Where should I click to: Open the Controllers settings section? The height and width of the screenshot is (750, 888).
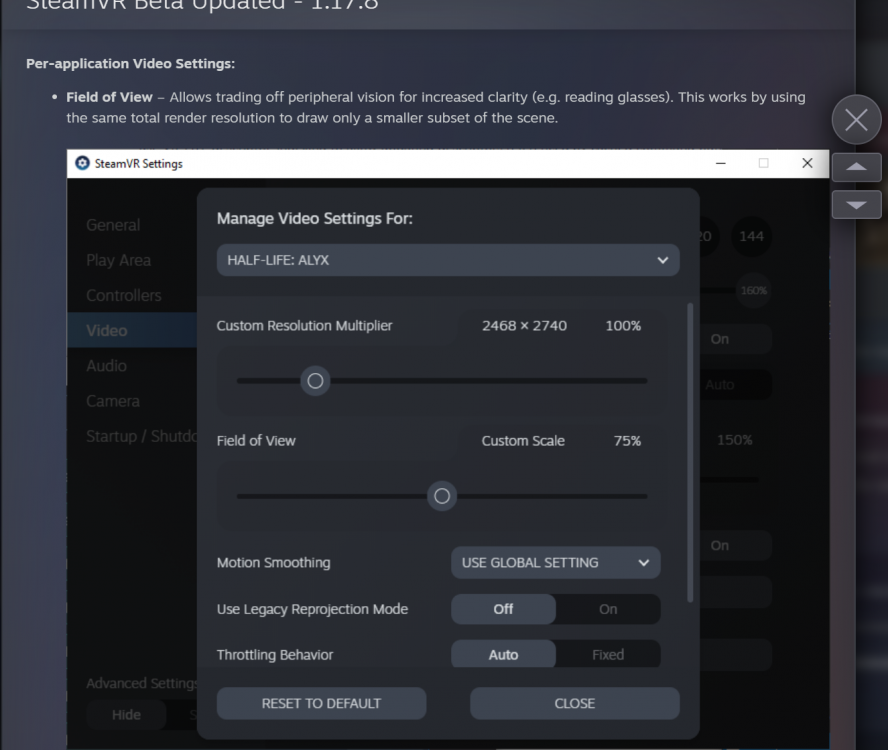click(122, 294)
